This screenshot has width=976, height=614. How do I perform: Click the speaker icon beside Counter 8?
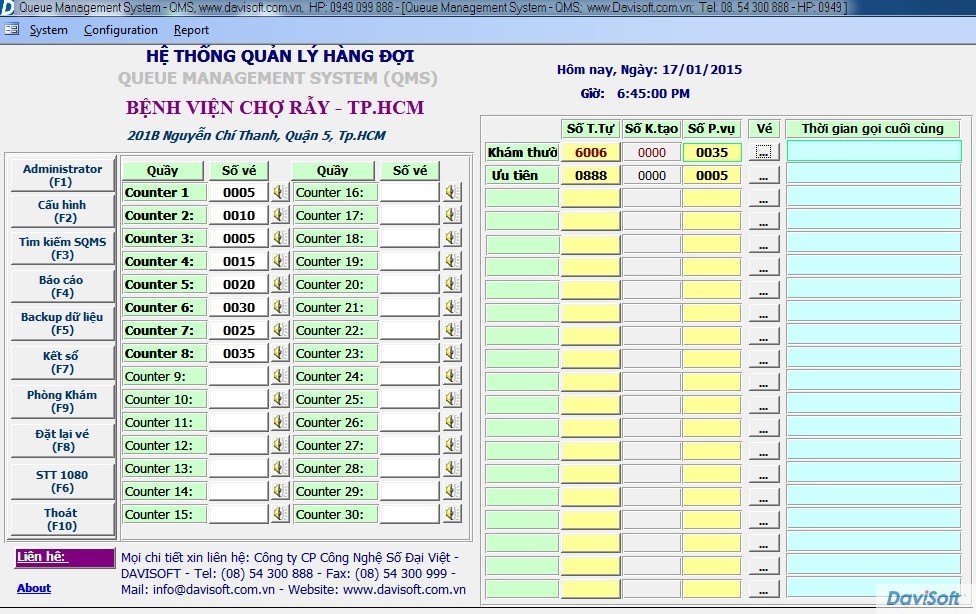coord(279,353)
